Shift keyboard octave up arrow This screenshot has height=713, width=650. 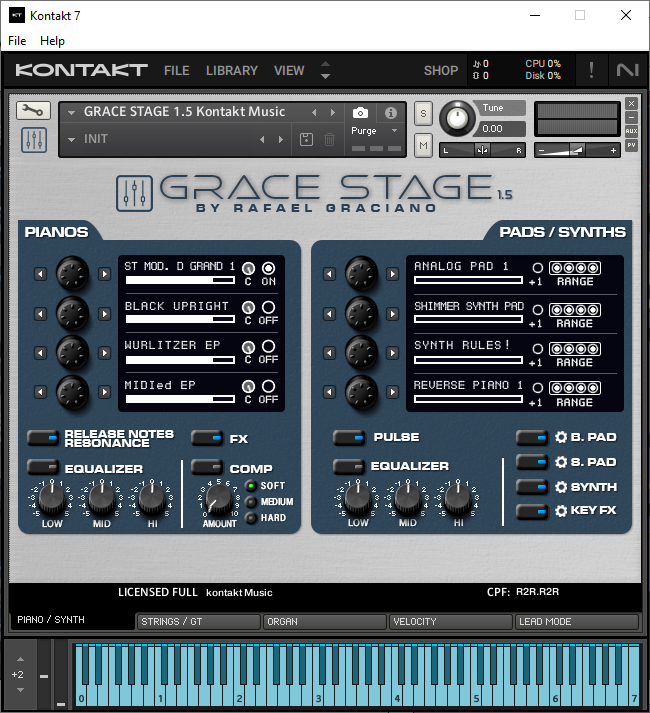[20, 659]
